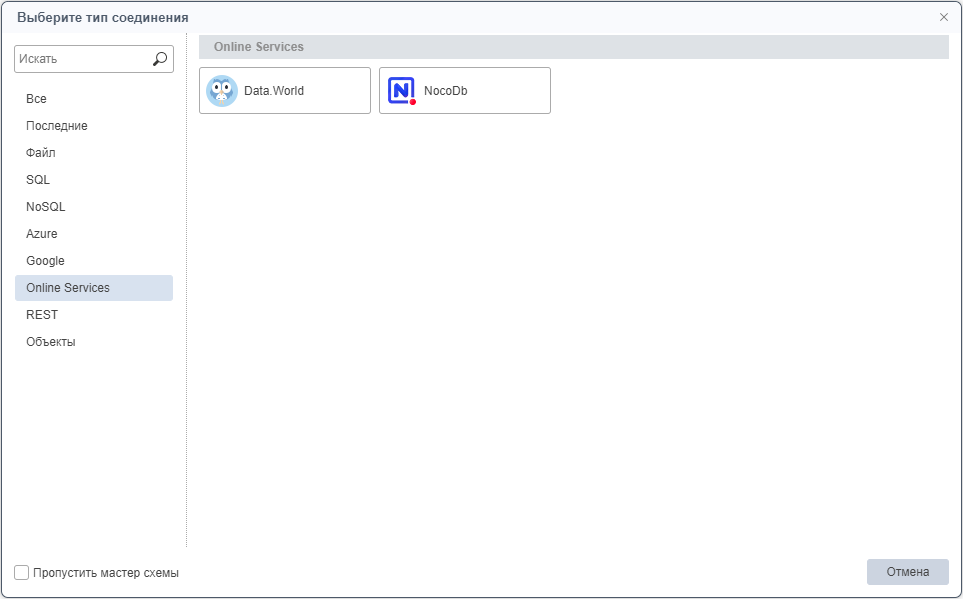Screen dimensions: 963x599
Task: Focus the Искать search field
Action: pos(82,59)
